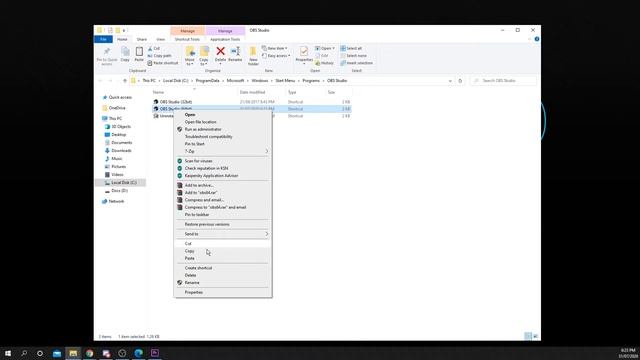Image resolution: width=640 pixels, height=360 pixels.
Task: Switch to the large icons view button
Action: tap(536, 336)
